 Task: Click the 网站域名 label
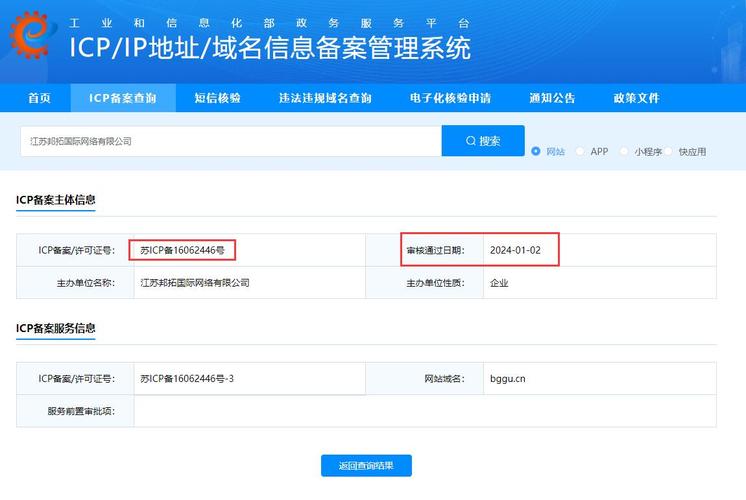click(444, 379)
